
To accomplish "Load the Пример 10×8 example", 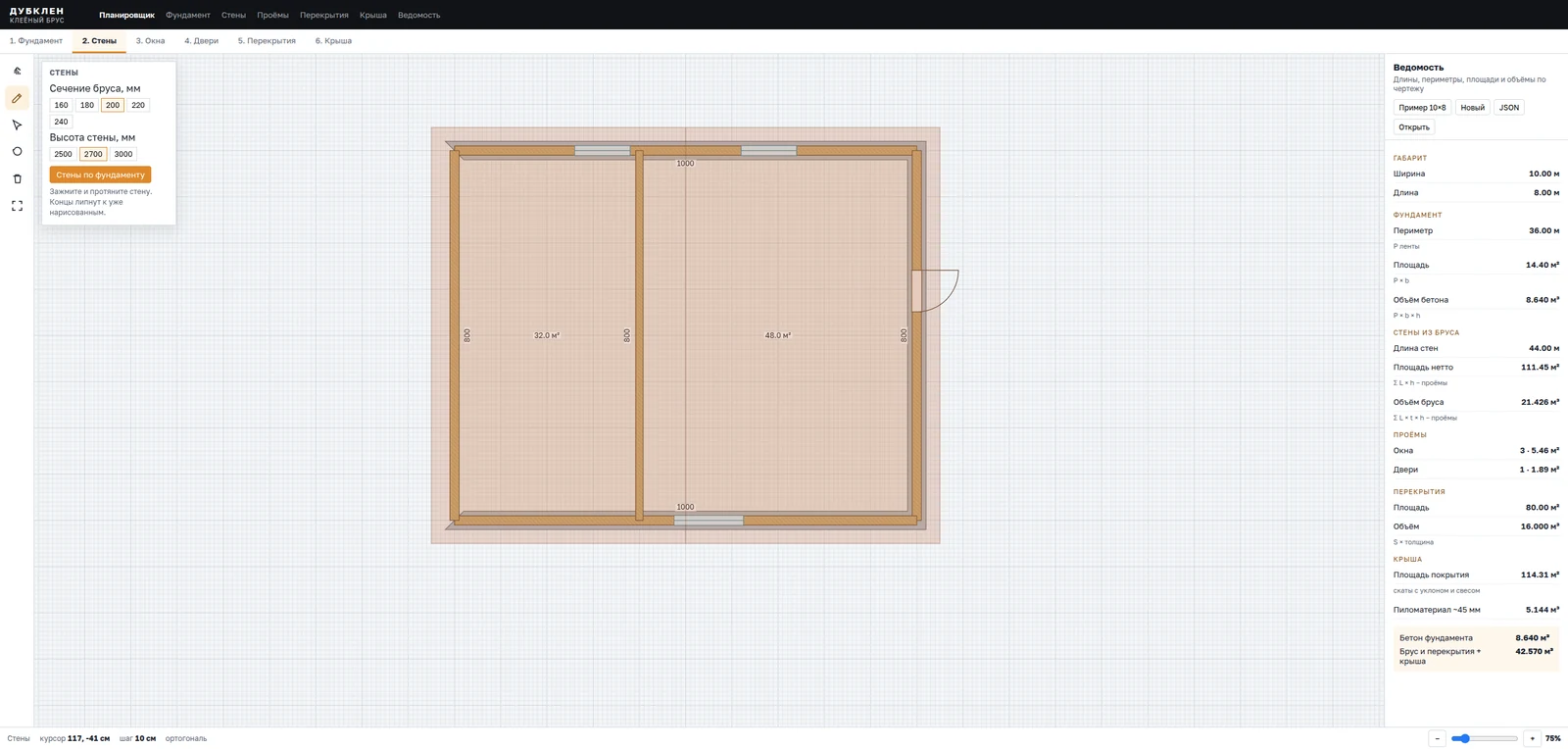I will click(x=1422, y=108).
